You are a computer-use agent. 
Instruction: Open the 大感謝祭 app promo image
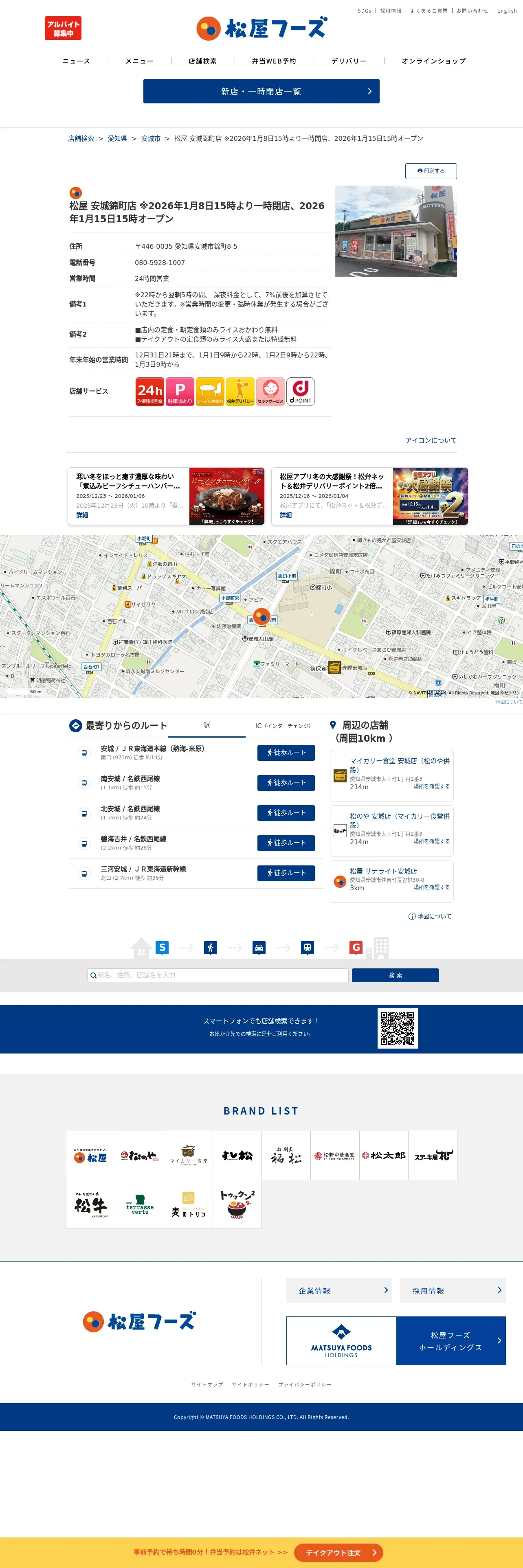(431, 496)
